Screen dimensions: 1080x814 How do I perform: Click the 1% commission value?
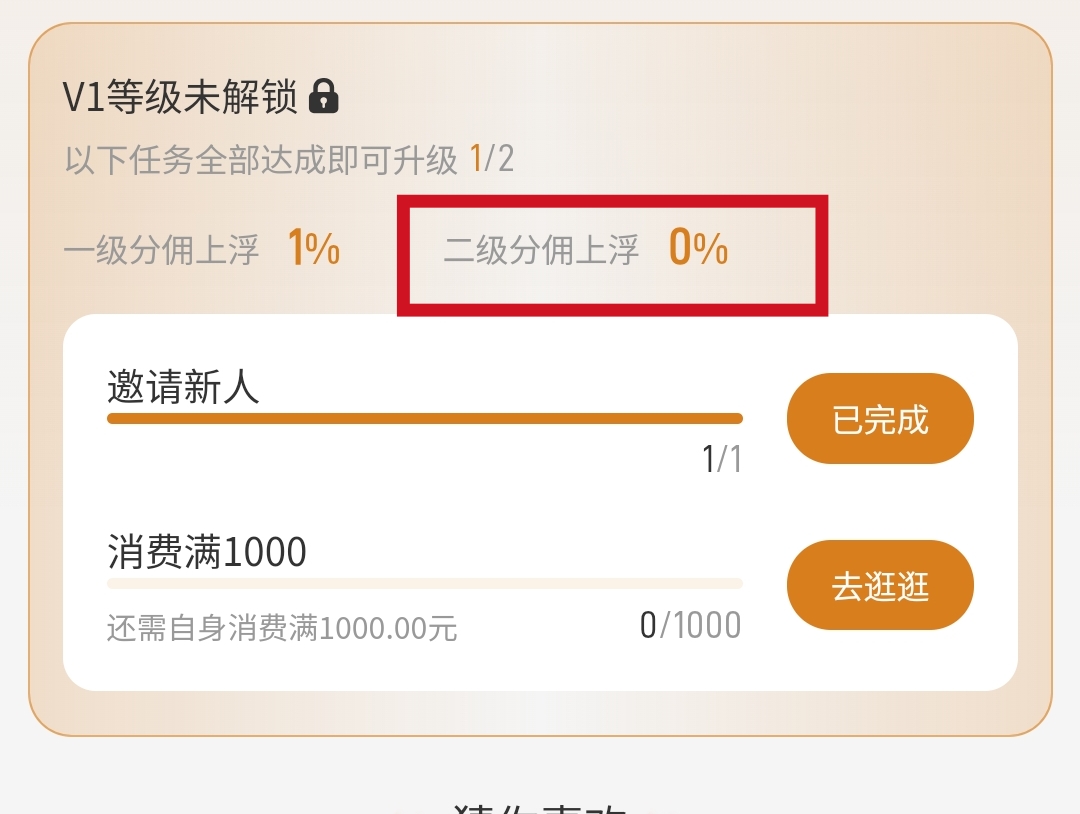(314, 247)
